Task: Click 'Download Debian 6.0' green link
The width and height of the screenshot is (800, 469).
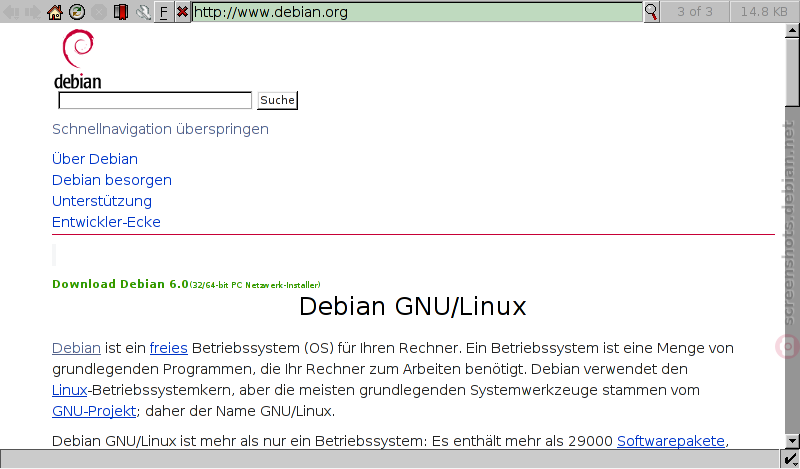Action: click(120, 284)
